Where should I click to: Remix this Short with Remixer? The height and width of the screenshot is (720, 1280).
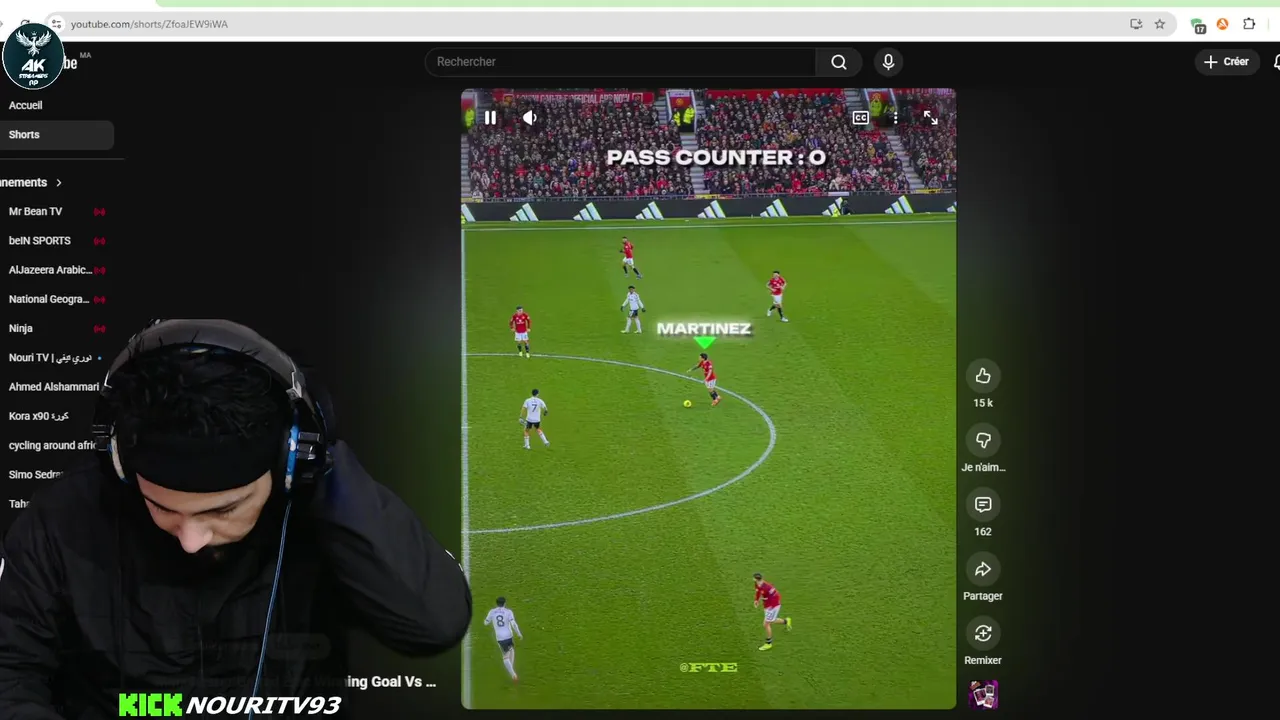983,633
